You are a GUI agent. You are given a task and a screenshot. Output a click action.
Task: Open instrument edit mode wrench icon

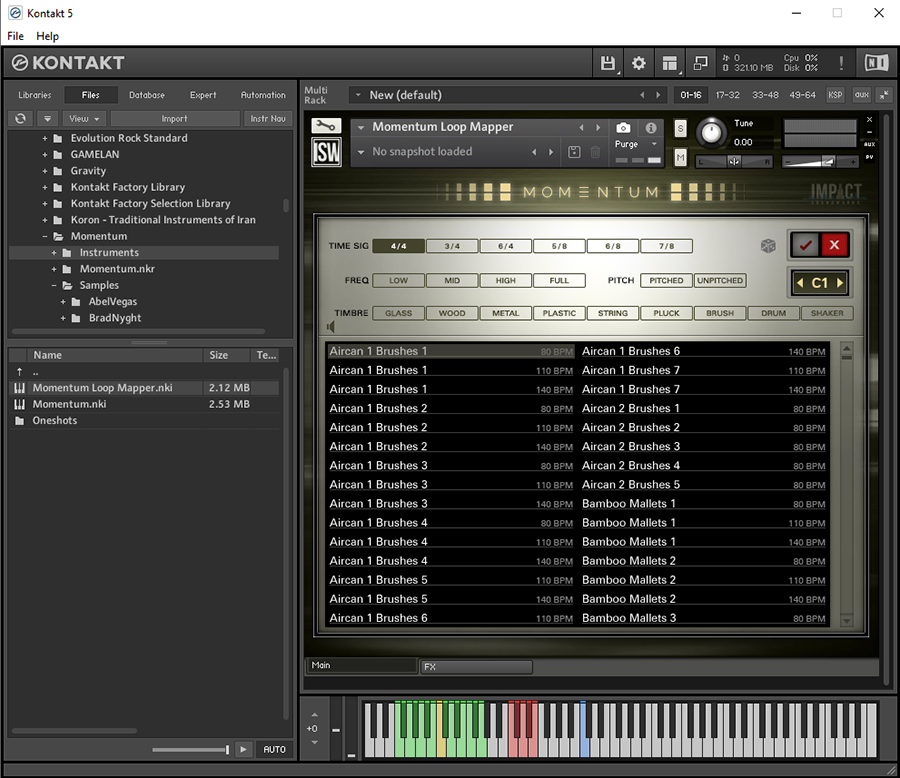(x=326, y=126)
